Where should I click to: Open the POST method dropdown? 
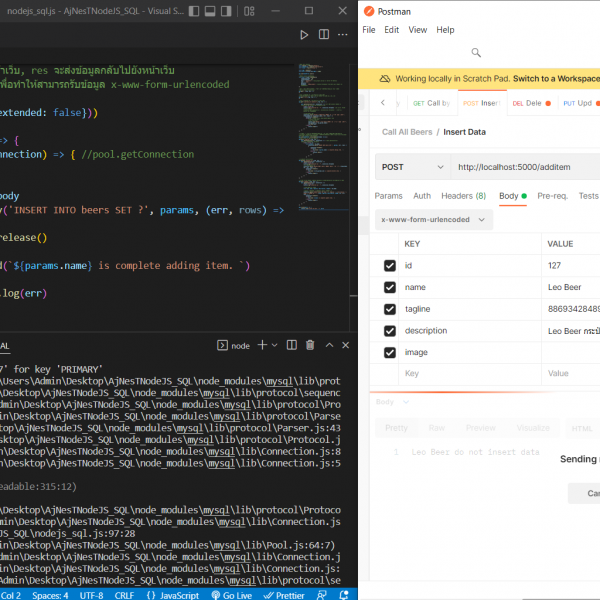pos(412,167)
